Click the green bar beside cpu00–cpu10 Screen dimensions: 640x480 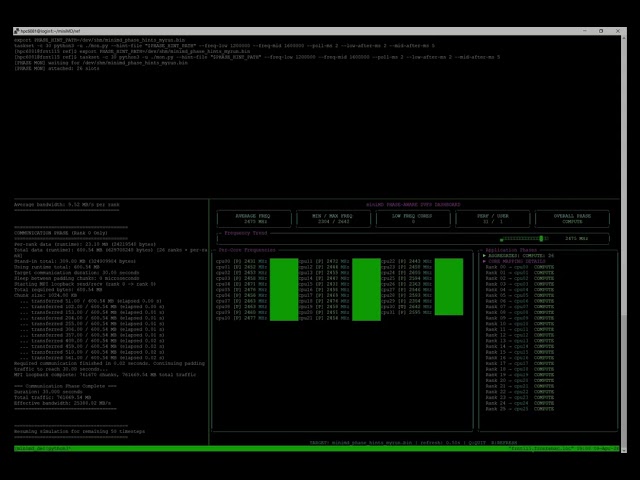pyautogui.click(x=284, y=289)
